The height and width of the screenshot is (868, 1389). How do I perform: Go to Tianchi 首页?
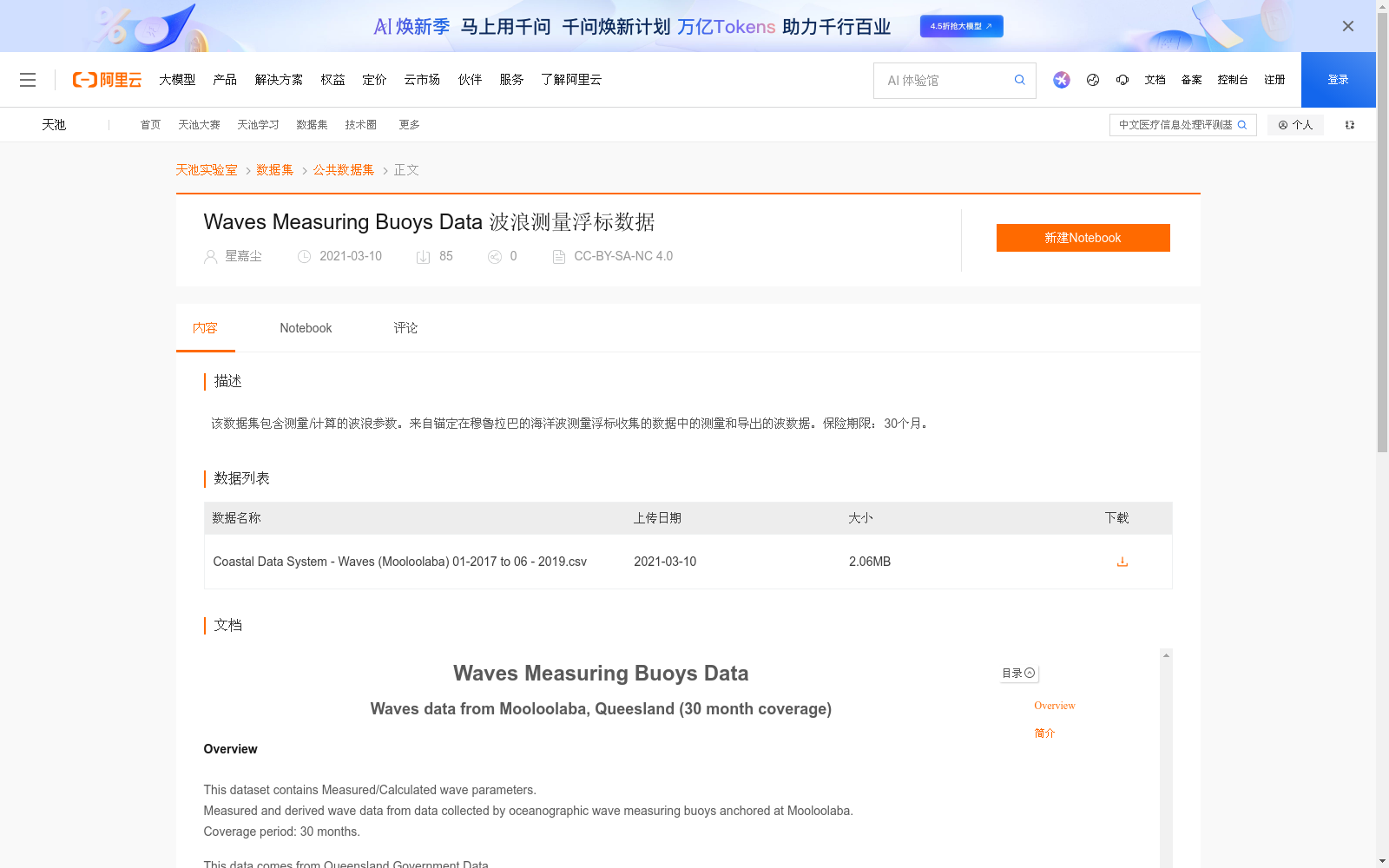click(x=150, y=125)
